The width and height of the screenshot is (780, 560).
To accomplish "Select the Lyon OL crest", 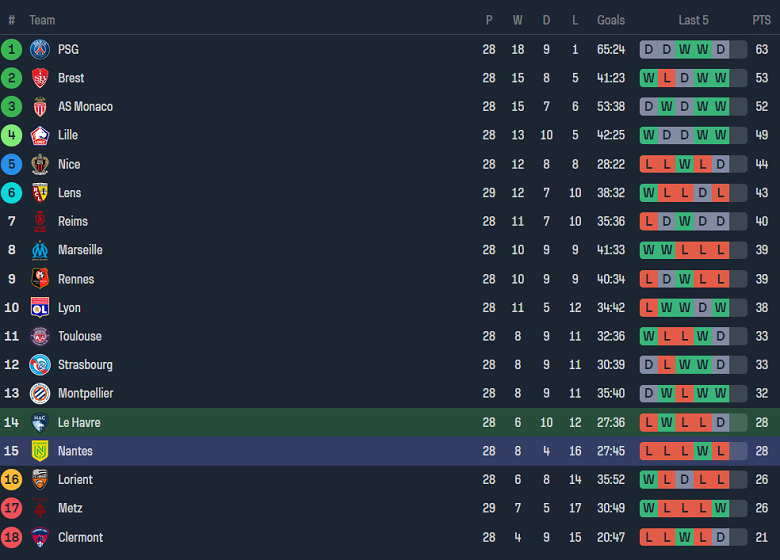I will coord(40,307).
